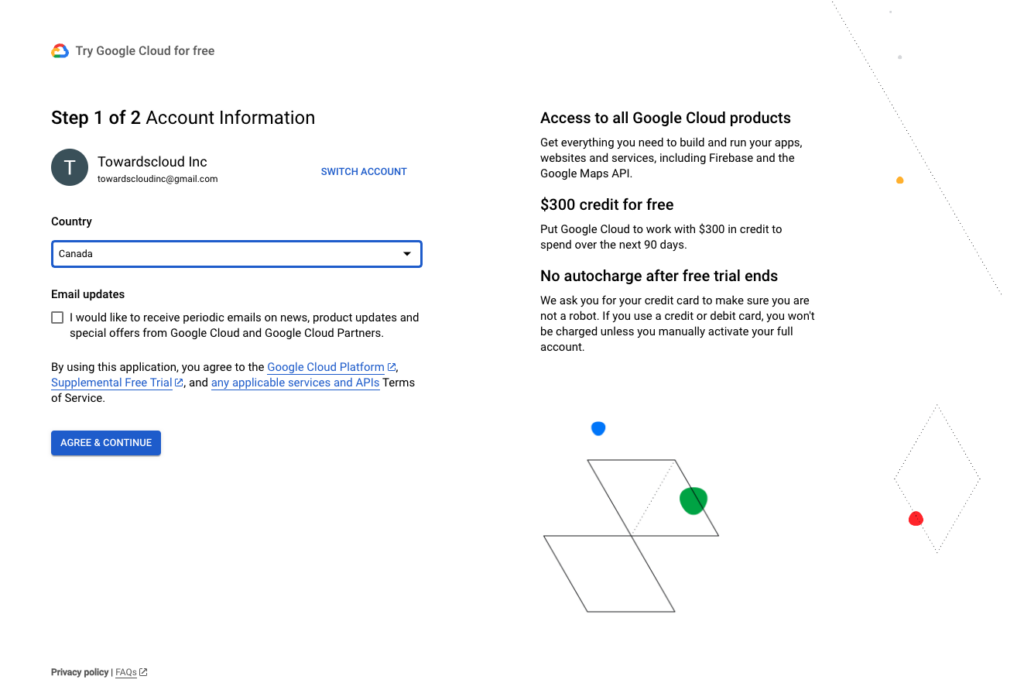Open the Google Cloud Platform terms link

point(325,367)
